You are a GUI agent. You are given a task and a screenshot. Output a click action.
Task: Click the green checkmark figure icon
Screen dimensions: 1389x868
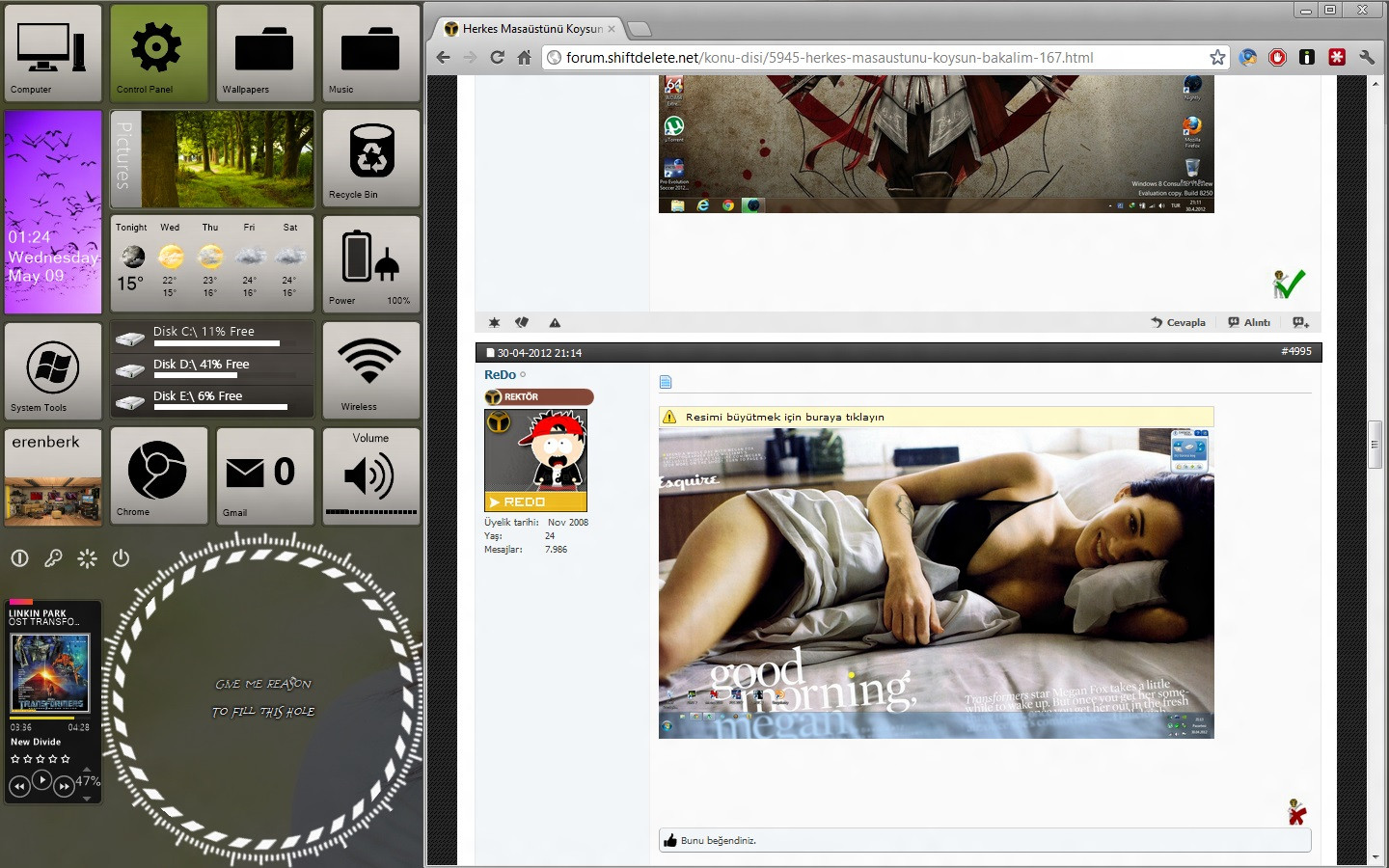click(1289, 285)
